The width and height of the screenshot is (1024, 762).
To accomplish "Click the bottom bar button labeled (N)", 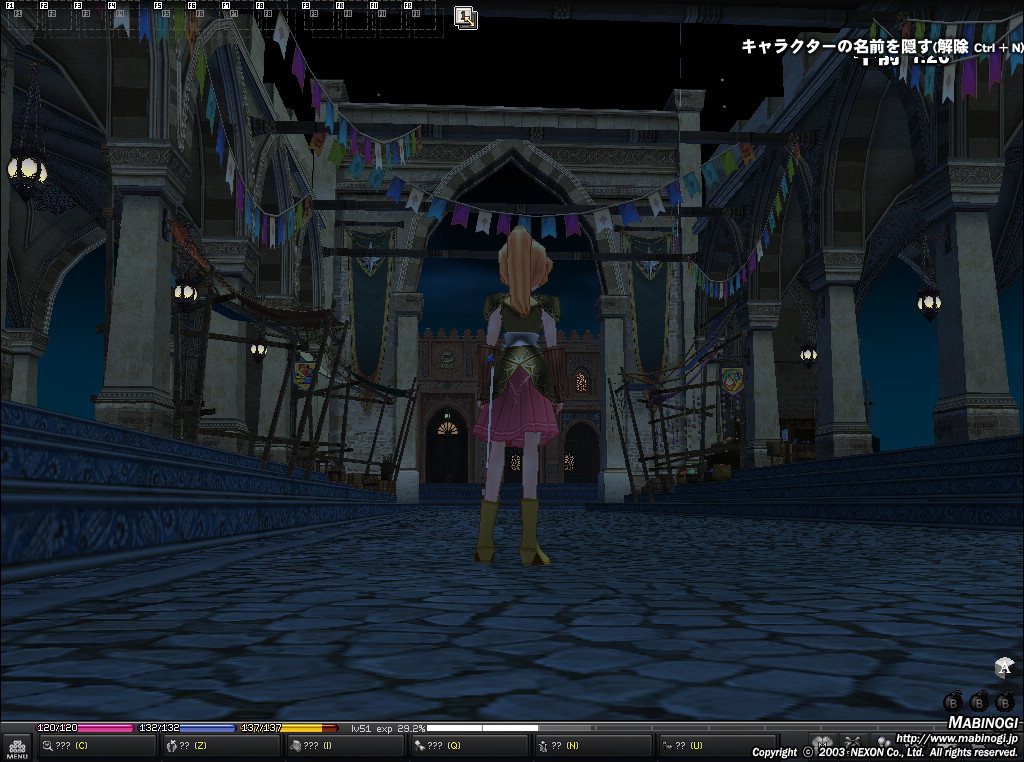I will pyautogui.click(x=592, y=745).
